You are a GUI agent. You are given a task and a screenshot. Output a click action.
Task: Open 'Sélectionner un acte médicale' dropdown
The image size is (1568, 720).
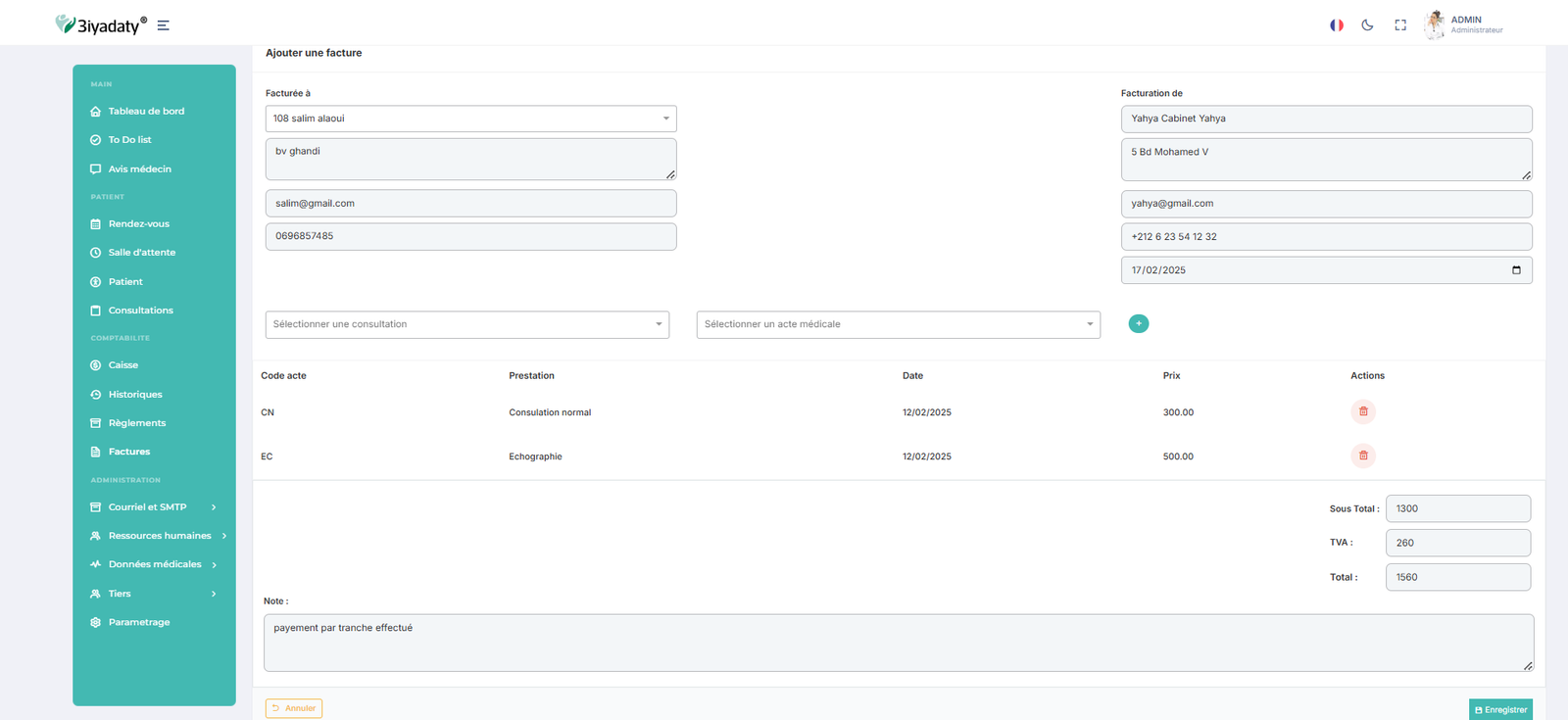(898, 324)
